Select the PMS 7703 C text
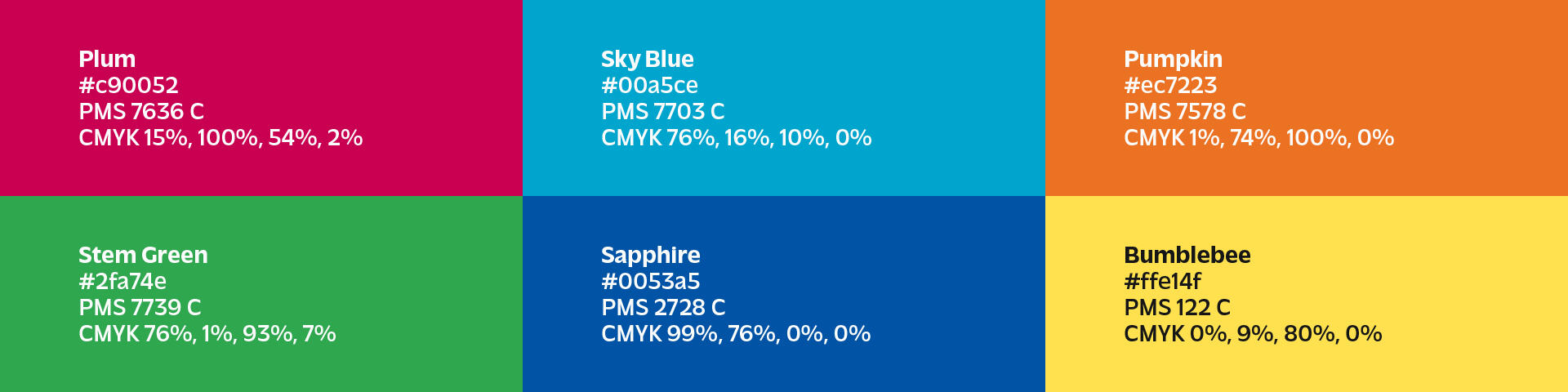Viewport: 1568px width, 392px height. (662, 111)
